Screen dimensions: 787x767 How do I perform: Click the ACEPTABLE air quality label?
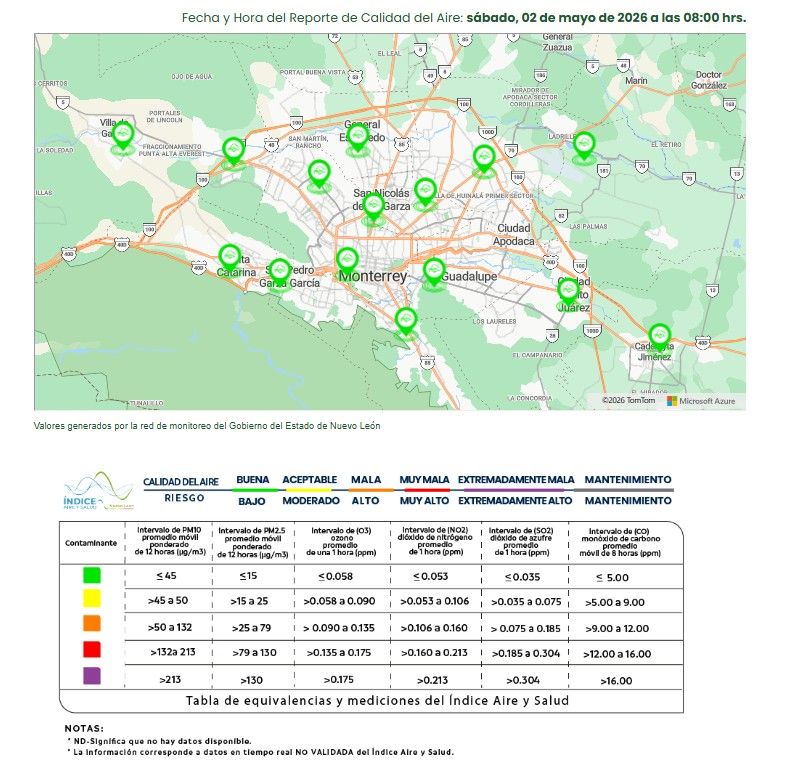pos(310,479)
